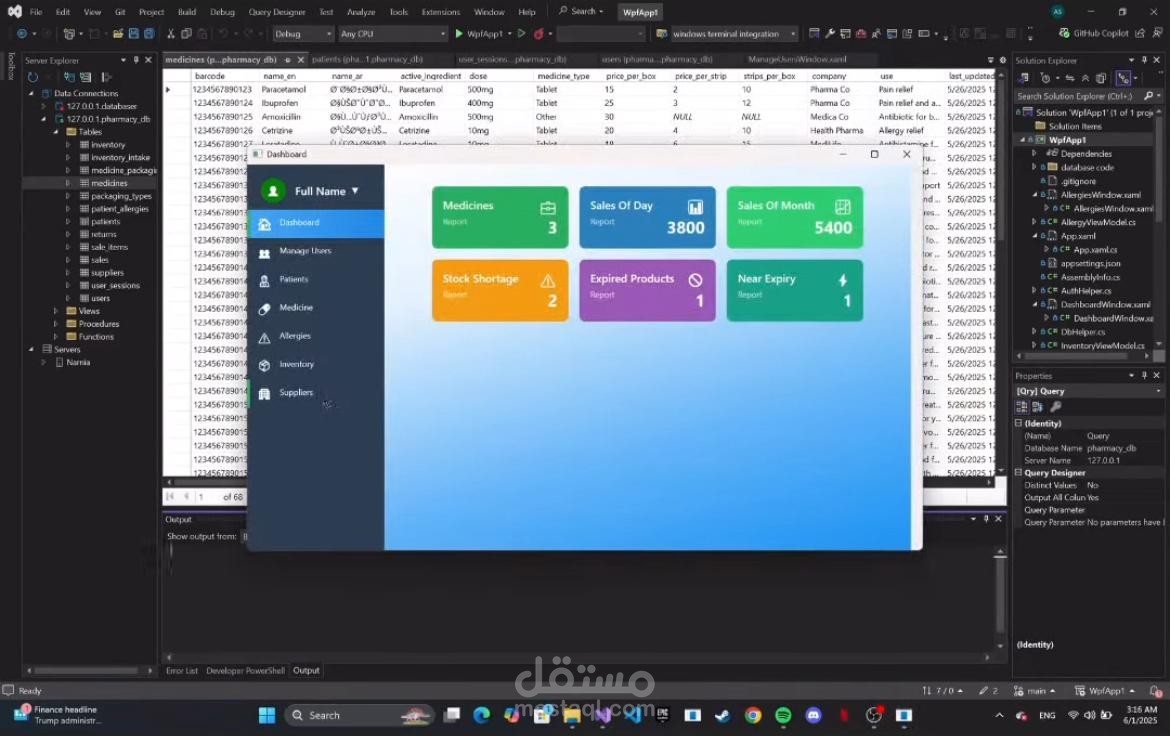The height and width of the screenshot is (736, 1170).
Task: Click the Hot Reload flame icon
Action: (x=539, y=34)
